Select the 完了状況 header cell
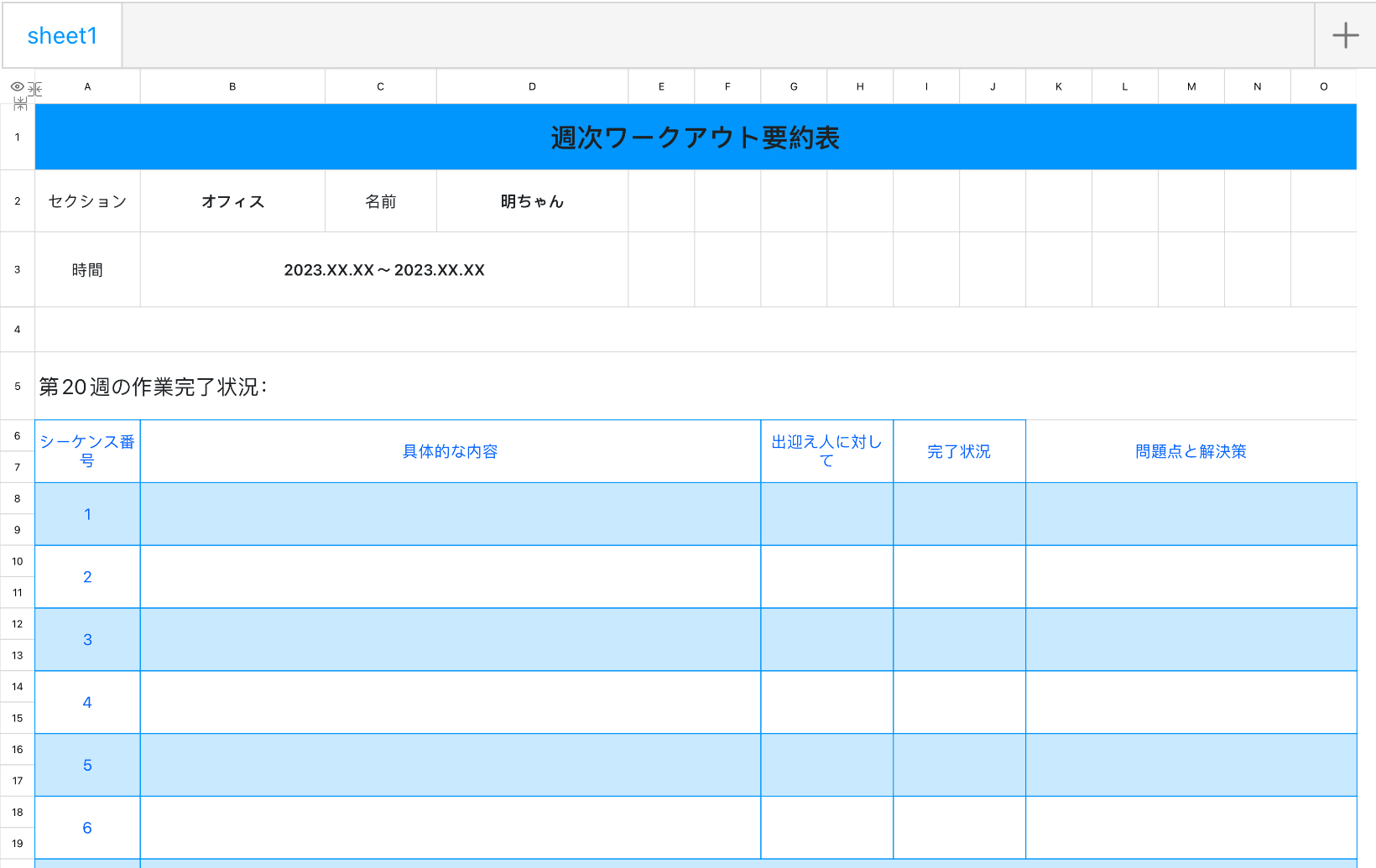The width and height of the screenshot is (1376, 868). [x=959, y=451]
